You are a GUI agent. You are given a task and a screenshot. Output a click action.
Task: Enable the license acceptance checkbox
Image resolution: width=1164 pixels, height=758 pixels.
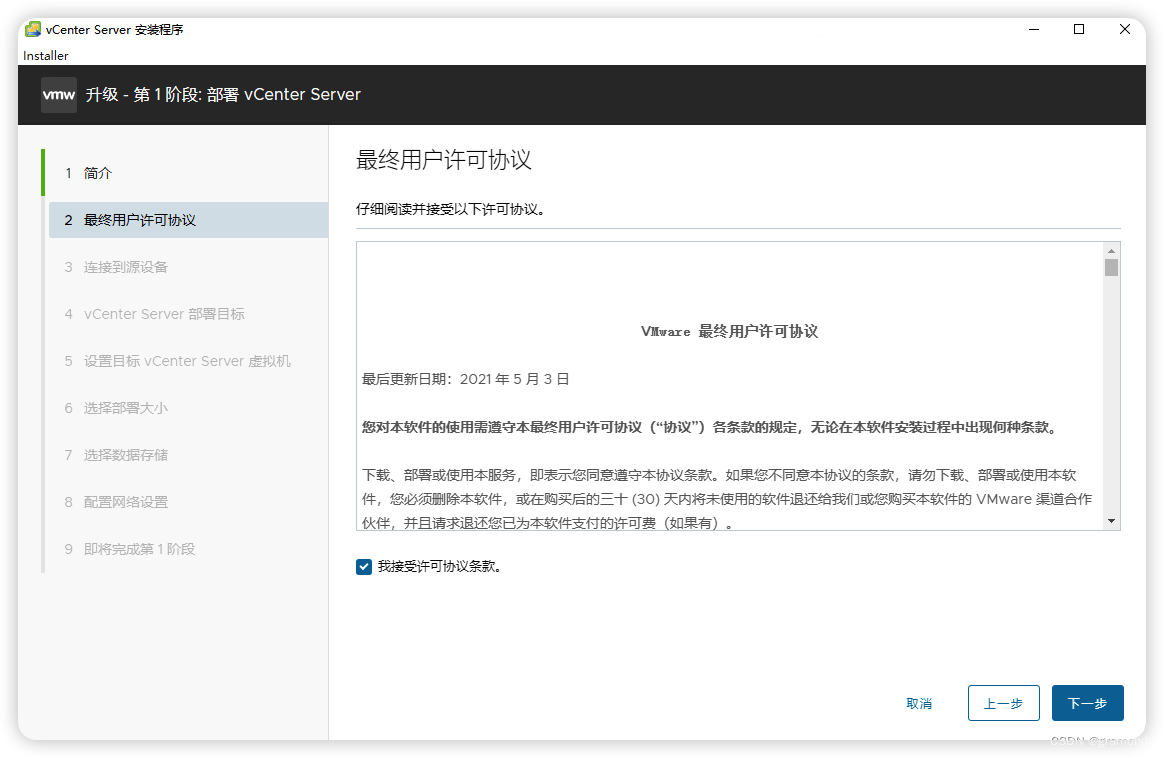[364, 566]
